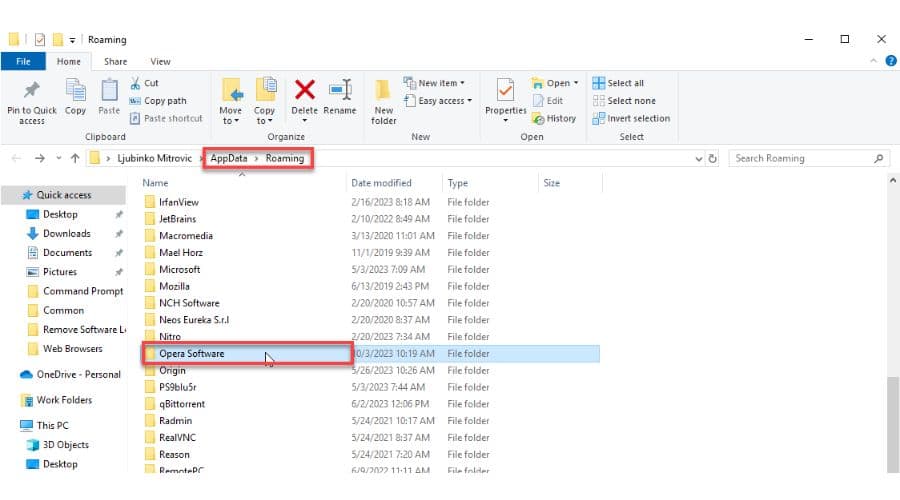The width and height of the screenshot is (900, 500).
Task: Click Pin to Quick access icon
Action: click(32, 90)
